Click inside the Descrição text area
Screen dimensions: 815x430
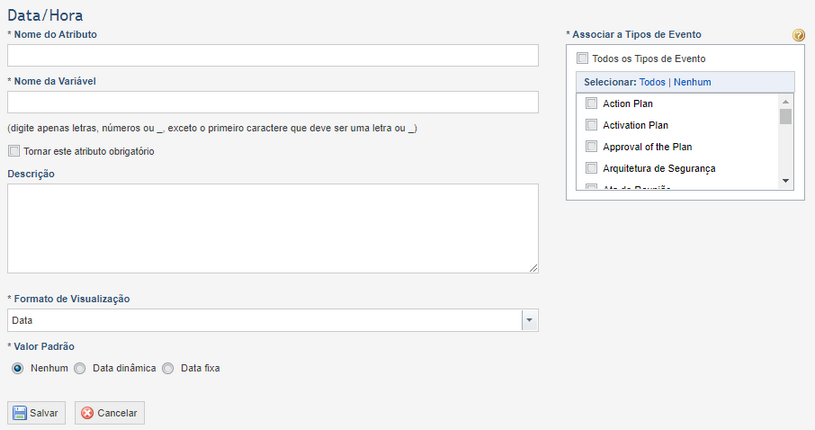point(273,228)
